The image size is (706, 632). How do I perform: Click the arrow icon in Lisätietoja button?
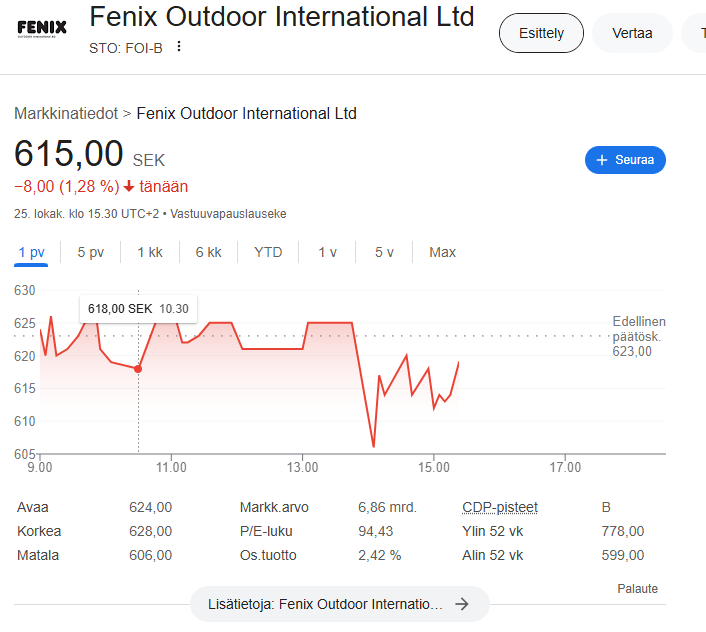click(462, 604)
